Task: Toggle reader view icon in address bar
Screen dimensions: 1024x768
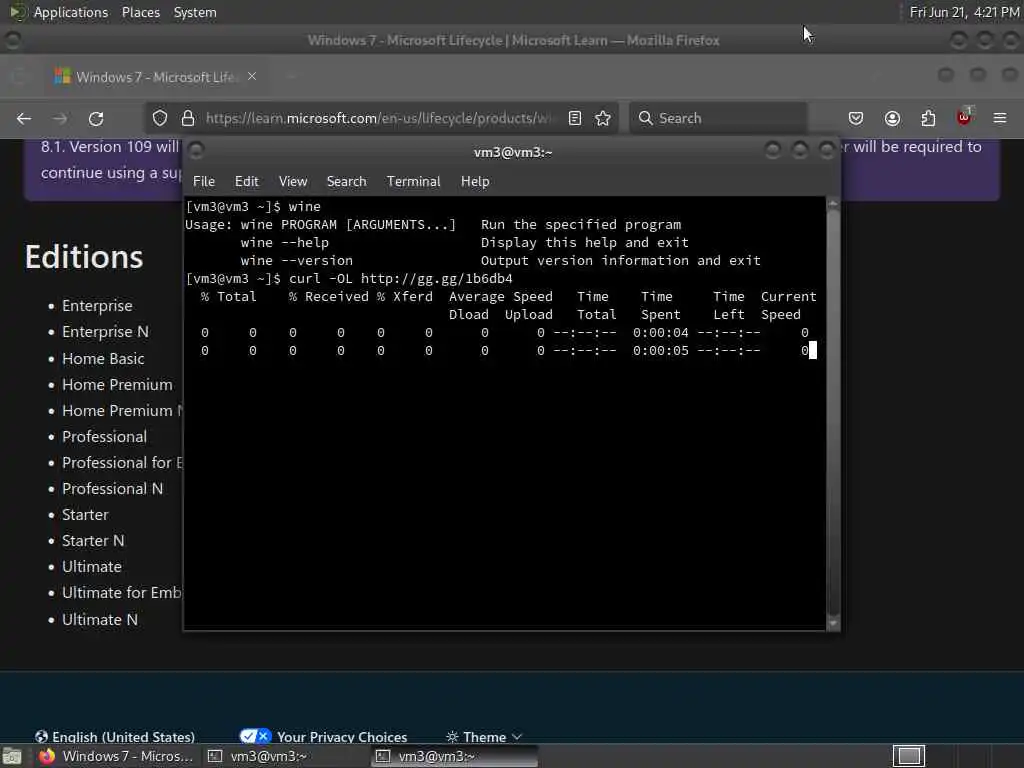Action: [x=575, y=118]
